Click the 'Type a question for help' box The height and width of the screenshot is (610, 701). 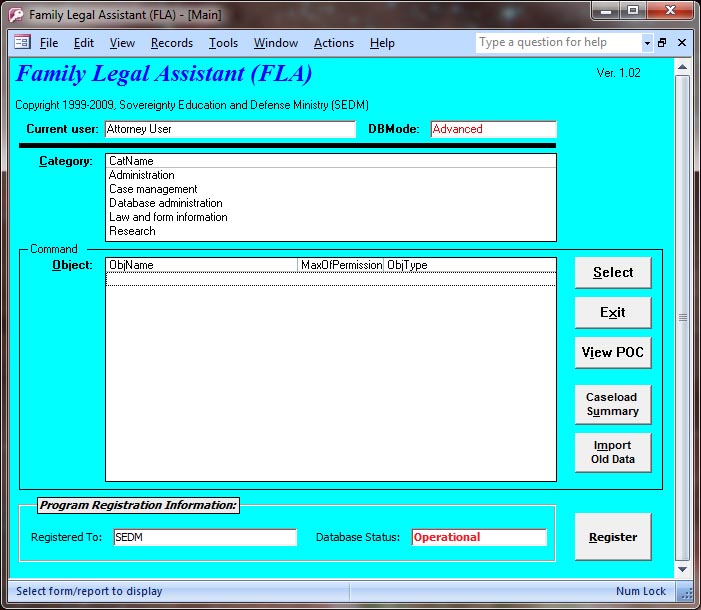tap(559, 42)
